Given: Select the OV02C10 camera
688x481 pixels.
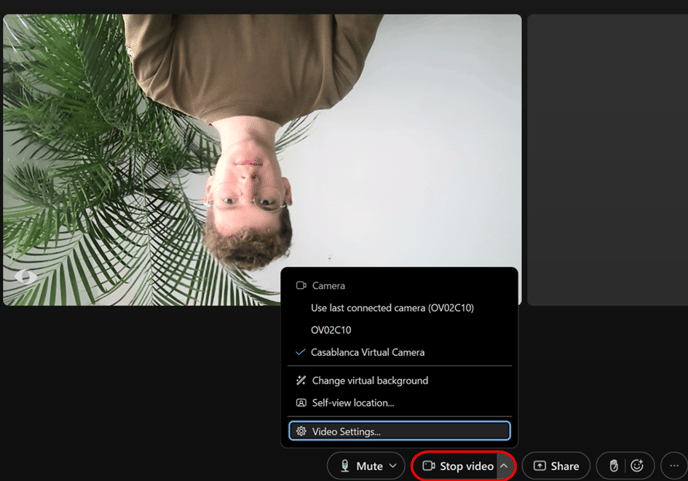Looking at the screenshot, I should [331, 330].
